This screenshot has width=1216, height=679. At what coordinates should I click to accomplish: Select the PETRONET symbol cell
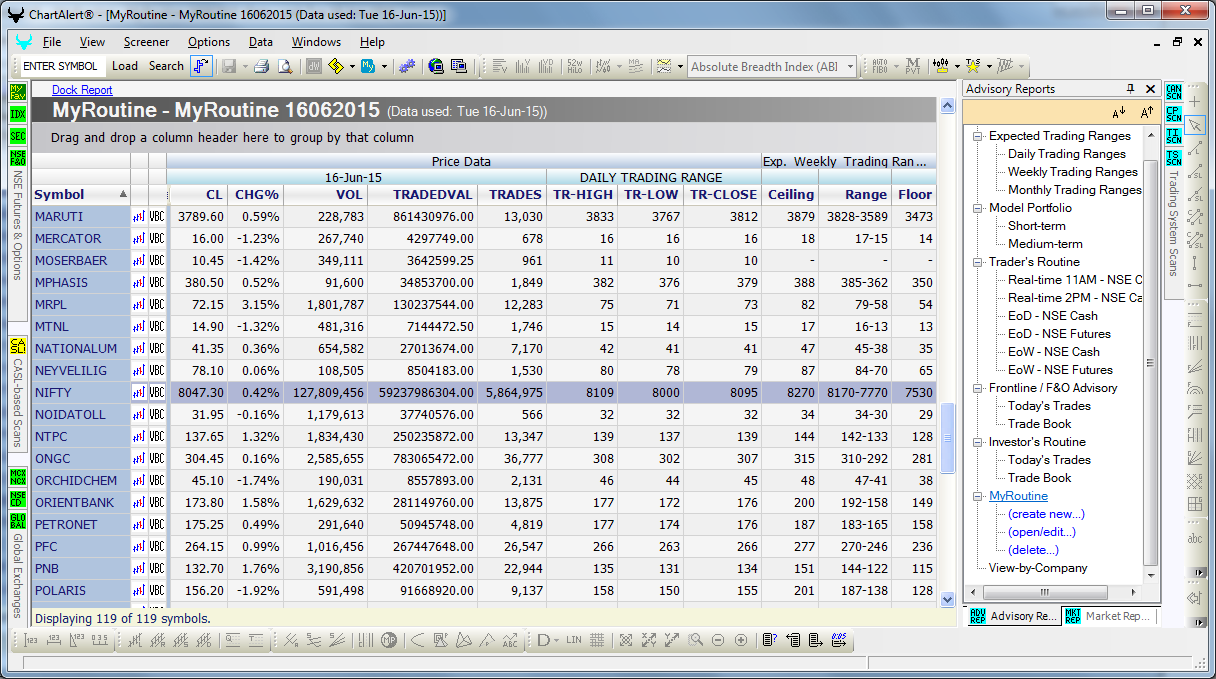(x=81, y=525)
